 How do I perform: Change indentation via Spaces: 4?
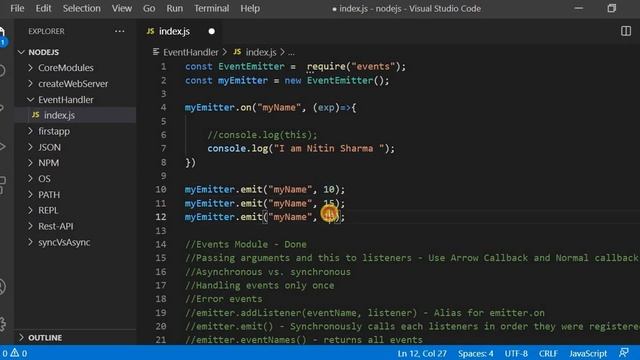click(476, 353)
